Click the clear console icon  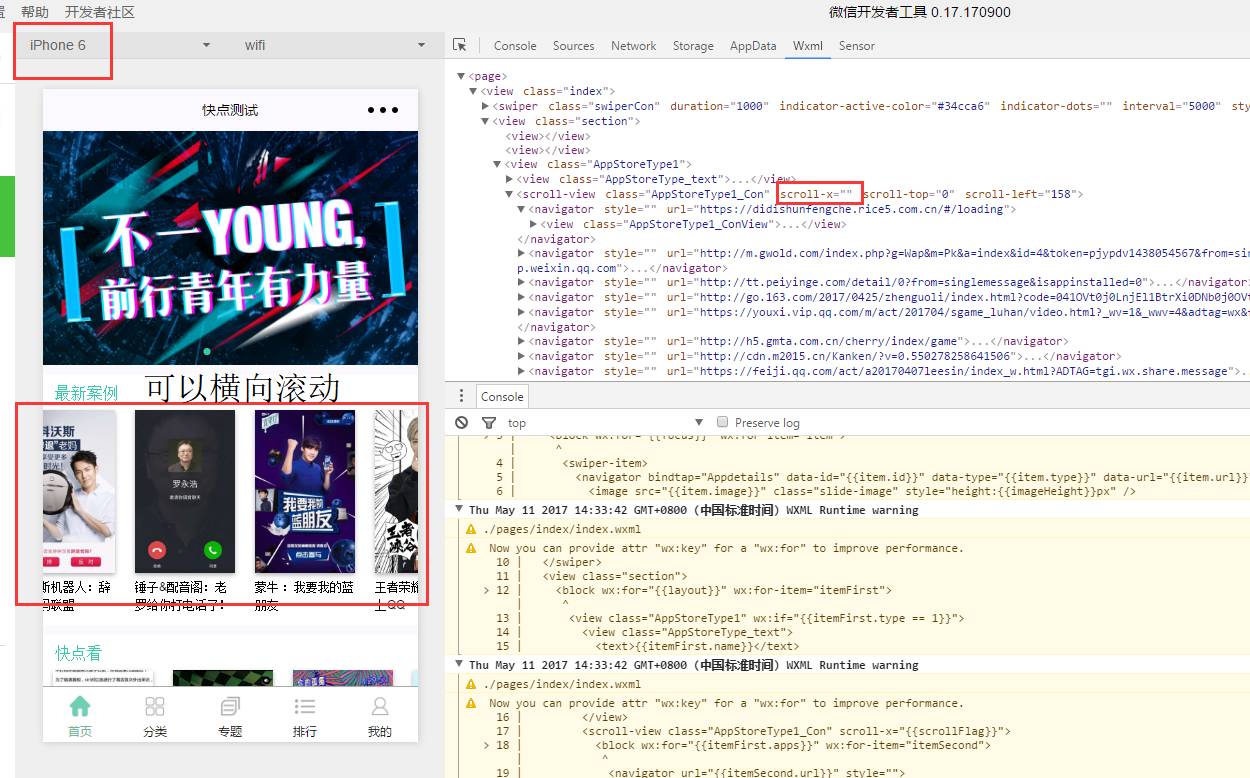click(461, 422)
